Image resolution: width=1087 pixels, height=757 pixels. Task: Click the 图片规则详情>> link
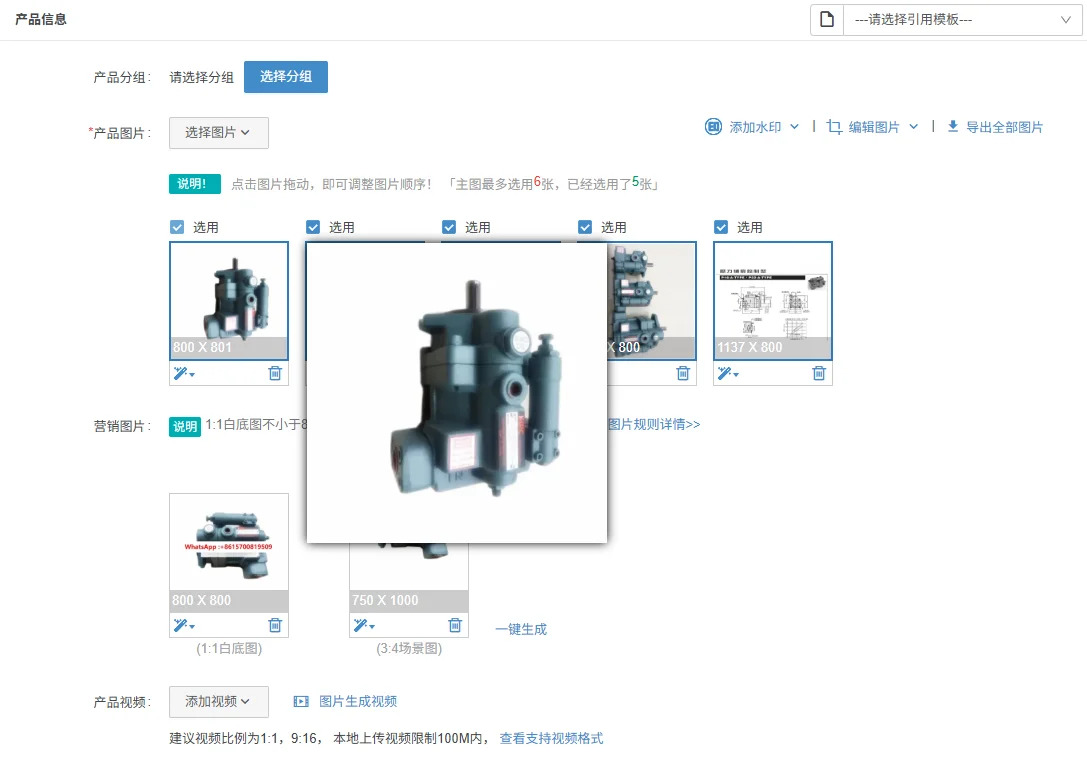(x=654, y=424)
